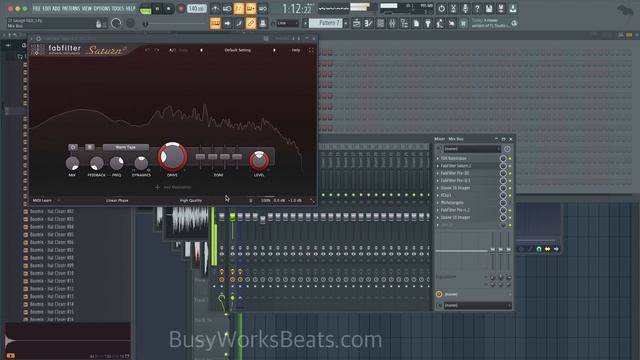Open the EDIT menu
Screen dimensions: 640x360
click(47, 9)
